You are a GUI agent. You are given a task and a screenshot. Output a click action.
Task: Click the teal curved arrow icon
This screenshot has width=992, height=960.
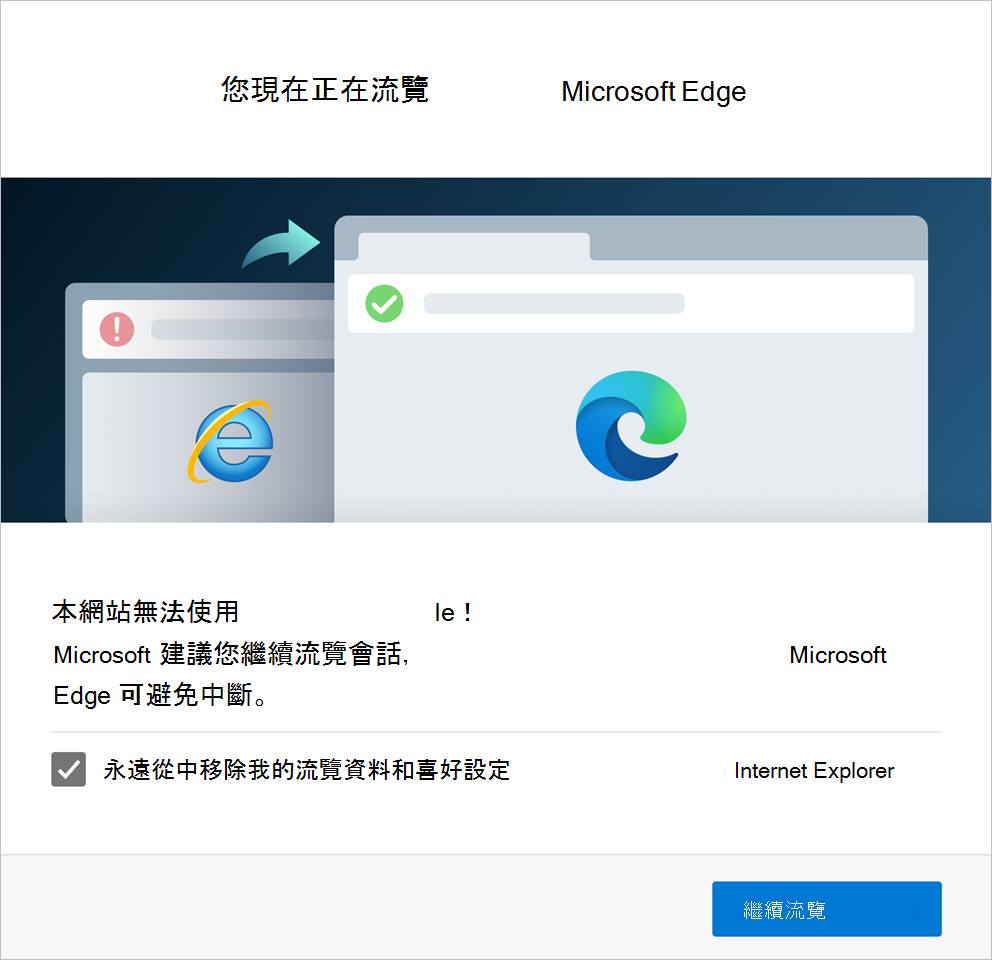[x=281, y=244]
